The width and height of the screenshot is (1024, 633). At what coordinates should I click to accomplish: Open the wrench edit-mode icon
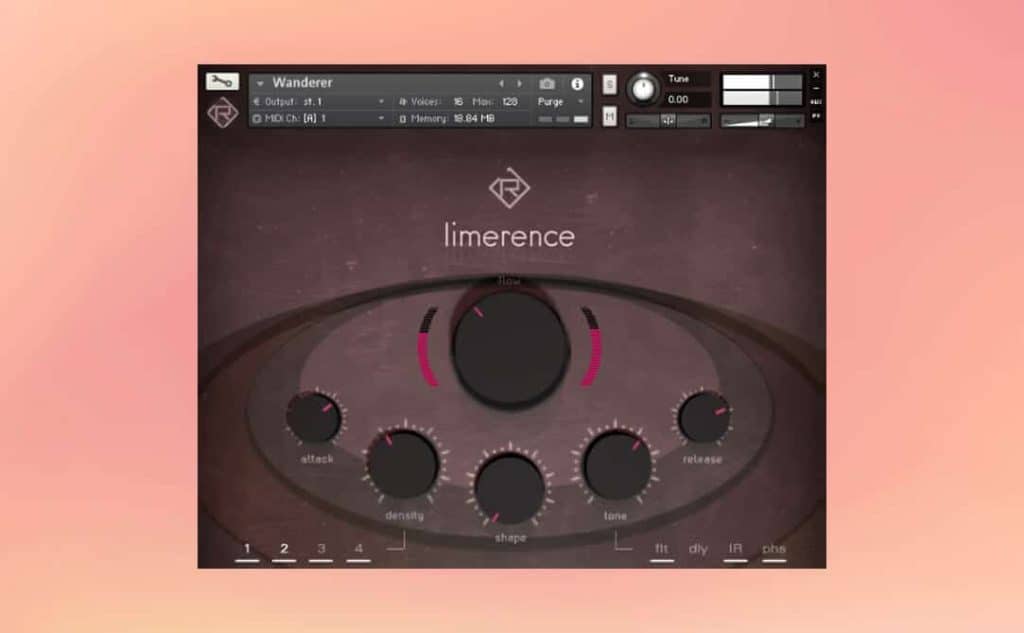[x=222, y=82]
